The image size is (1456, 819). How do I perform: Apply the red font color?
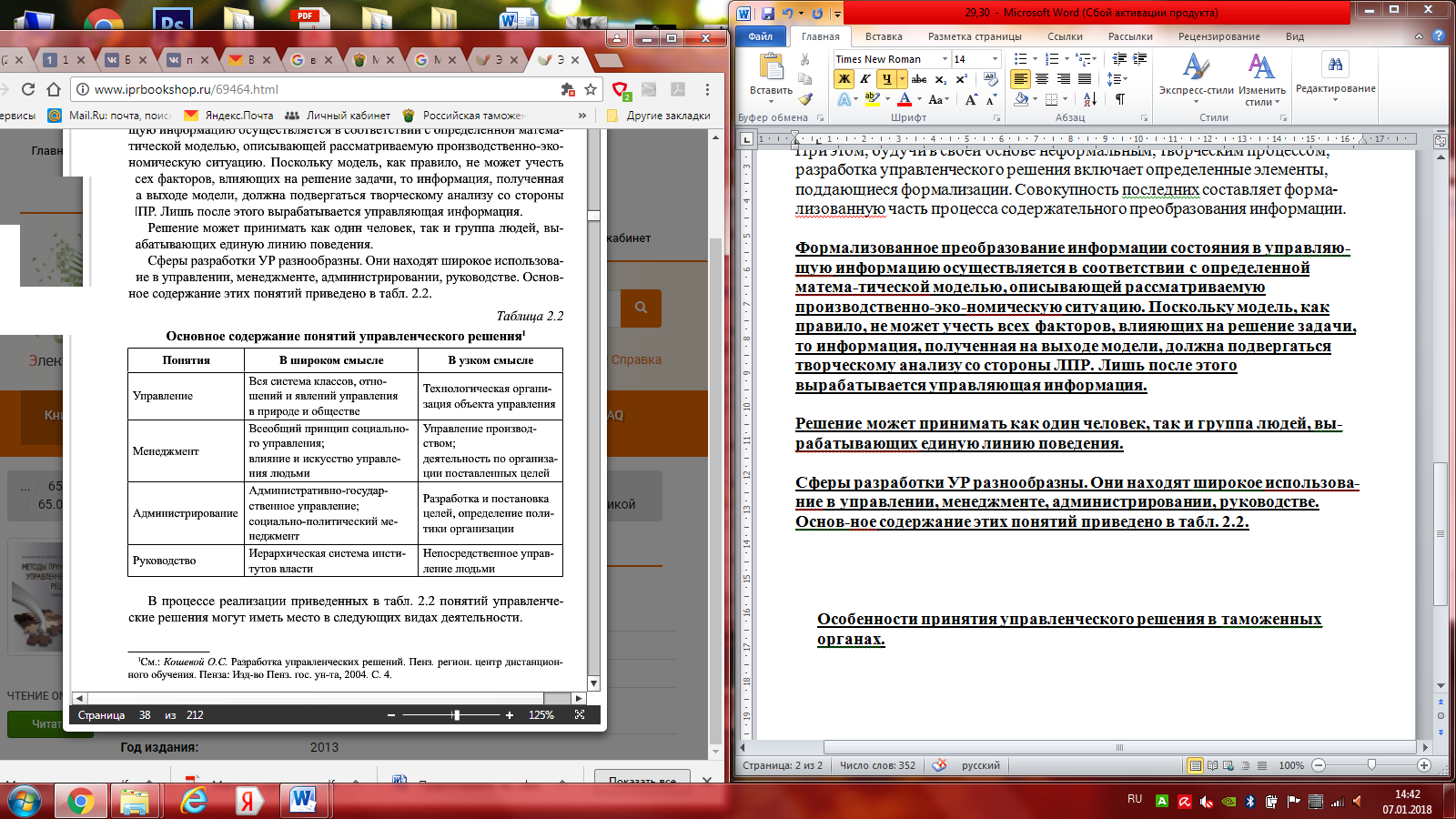(905, 99)
